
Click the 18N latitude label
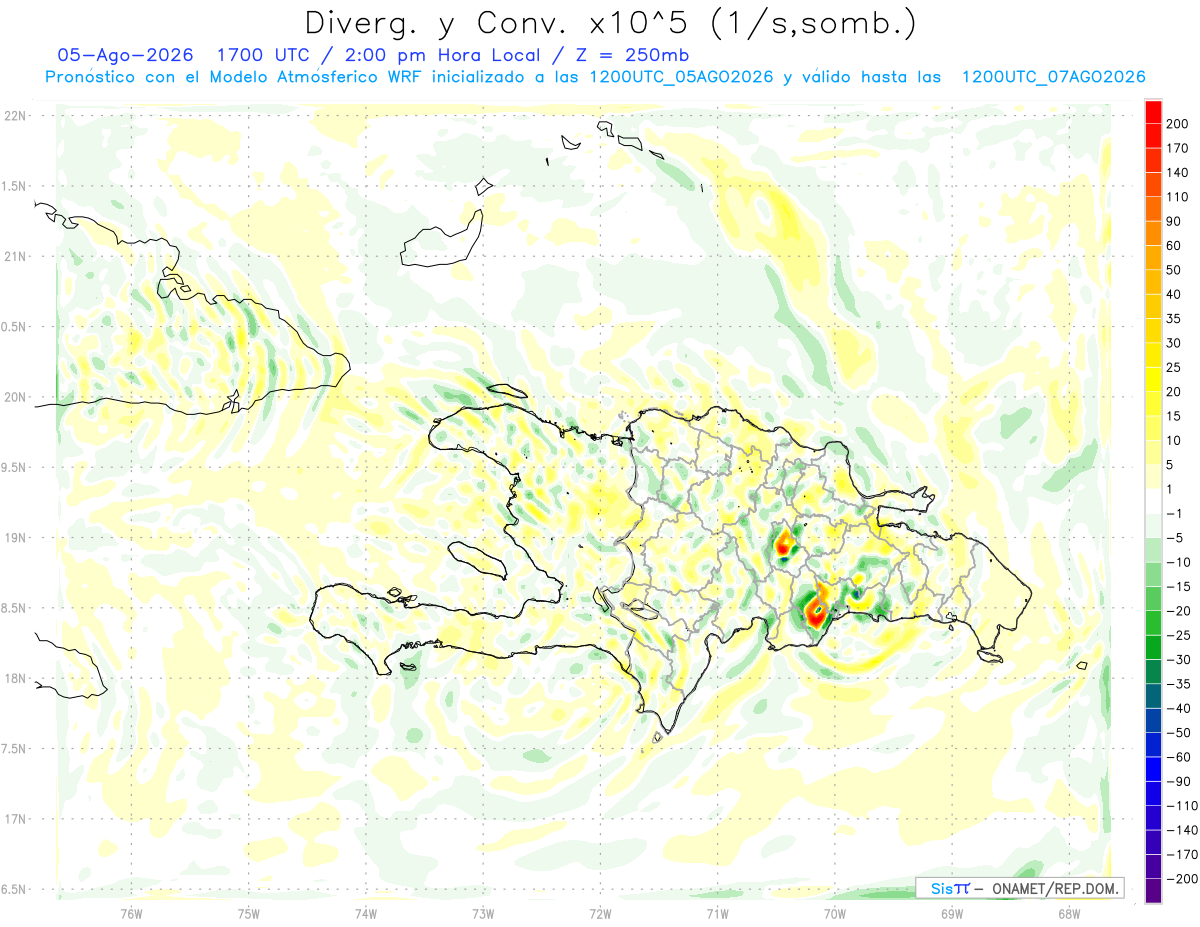click(14, 679)
